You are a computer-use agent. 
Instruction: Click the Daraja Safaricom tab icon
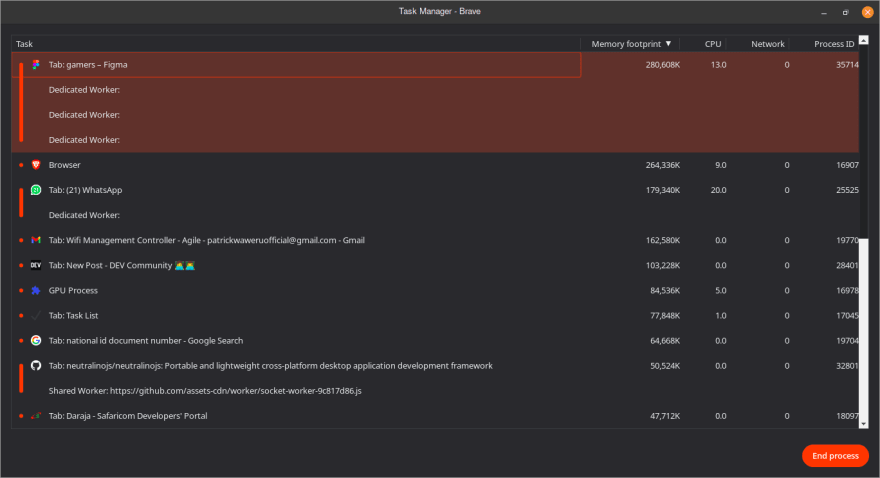36,416
